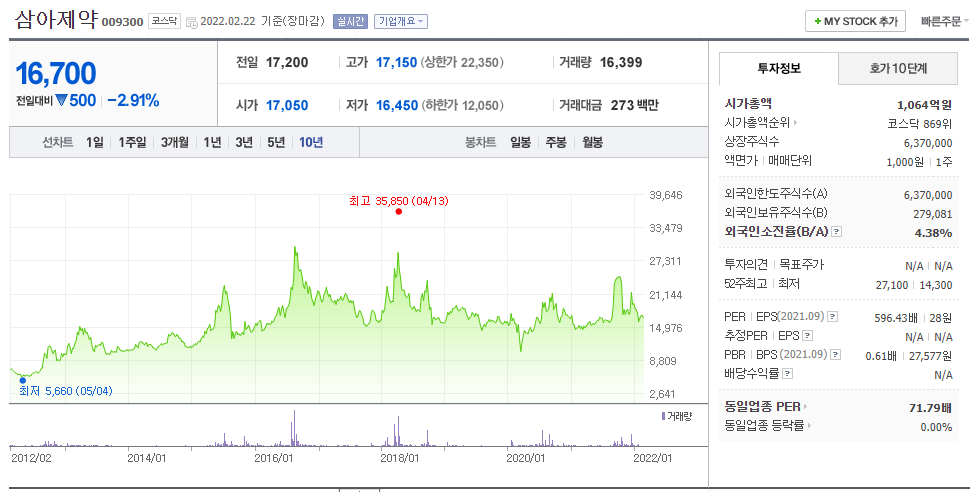Viewport: 975px width, 492px height.
Task: Click the PER value 596.43배
Action: click(896, 318)
